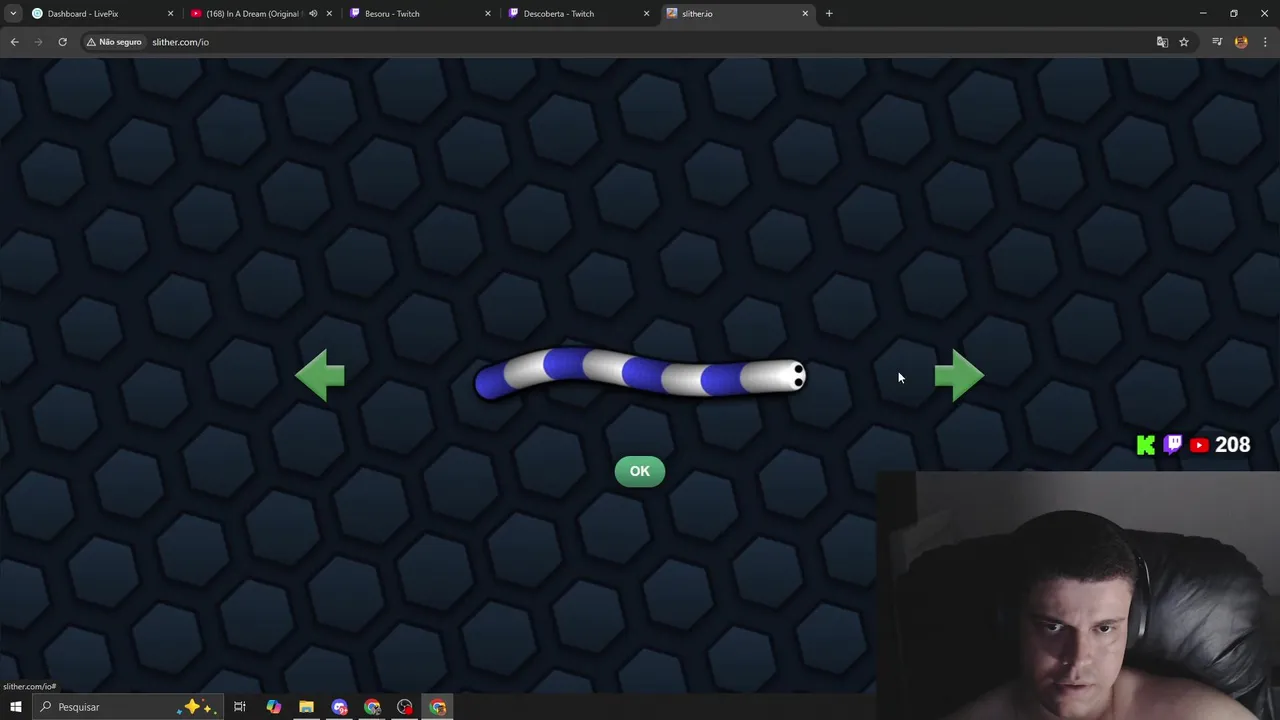The image size is (1280, 720).
Task: Click the left green arrow for previous skin
Action: coord(320,376)
